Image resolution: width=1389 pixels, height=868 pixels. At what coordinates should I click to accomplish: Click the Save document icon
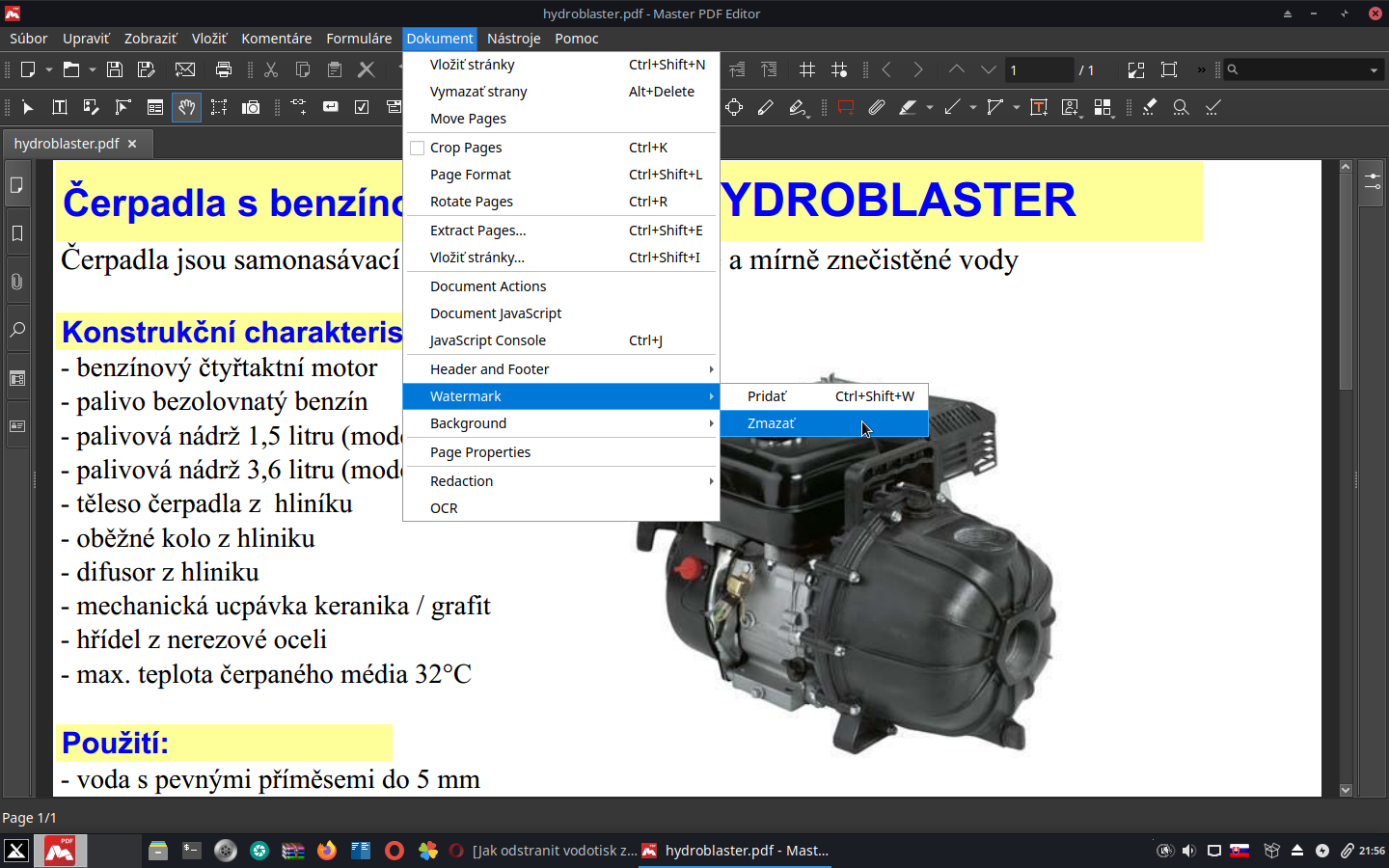[115, 69]
